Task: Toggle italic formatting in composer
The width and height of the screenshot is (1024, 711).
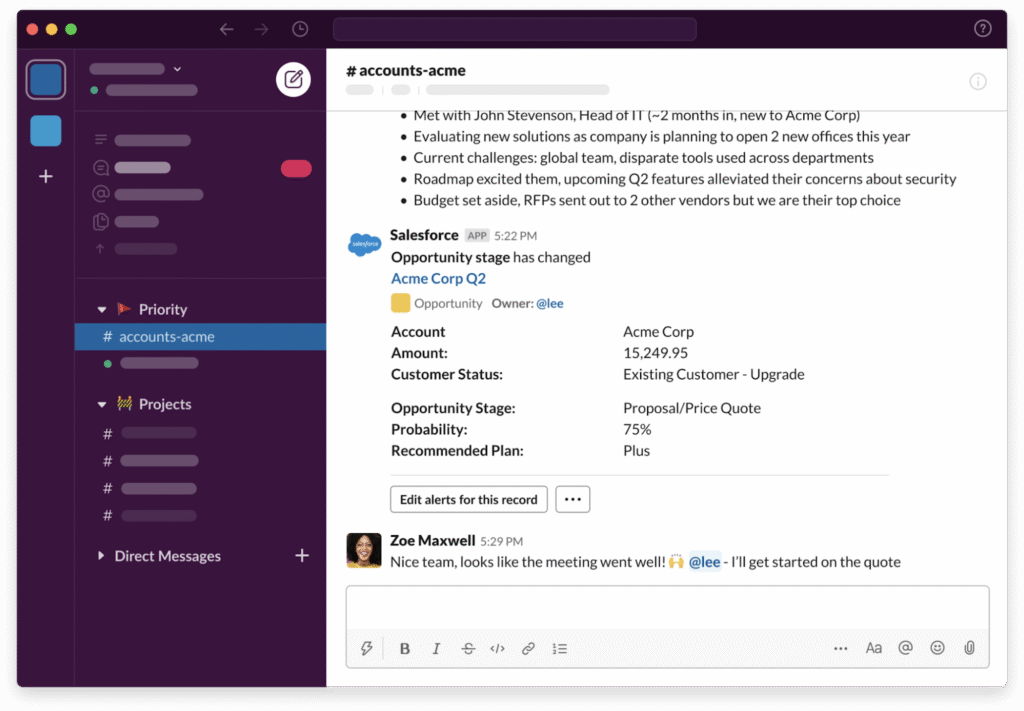Action: (x=436, y=648)
